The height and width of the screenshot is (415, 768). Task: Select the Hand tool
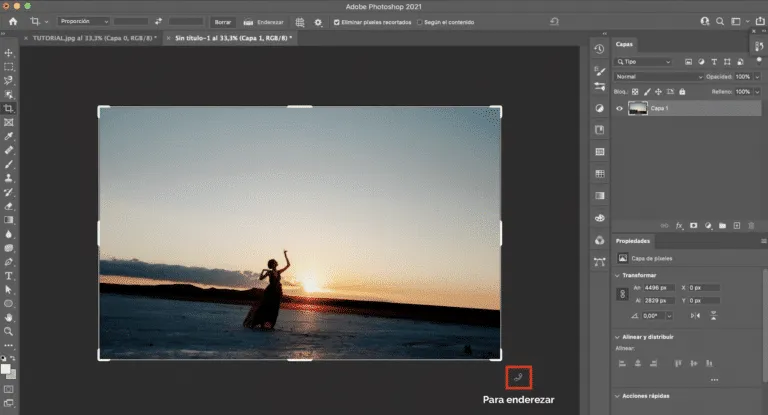click(8, 317)
